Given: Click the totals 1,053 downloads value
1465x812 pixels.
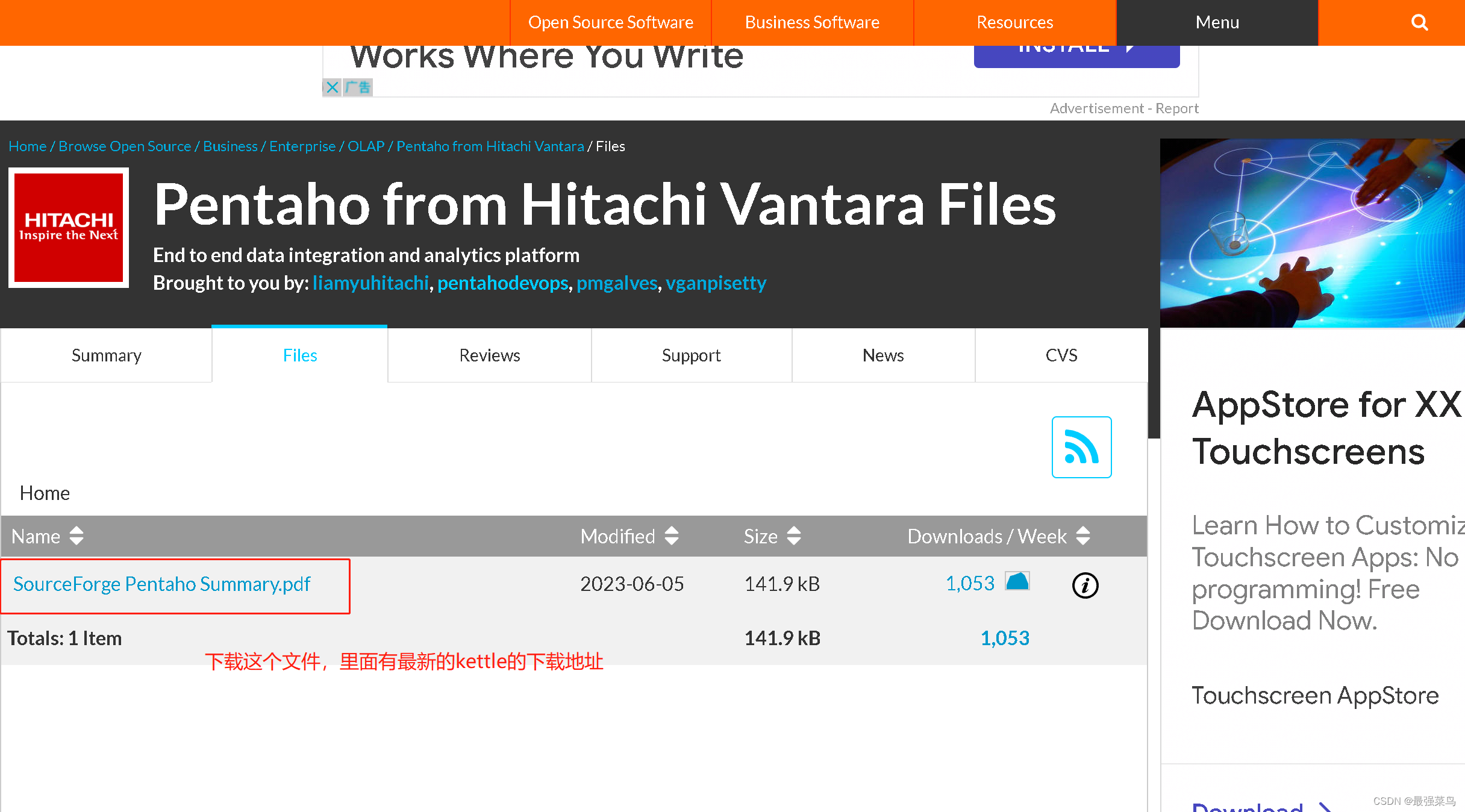Looking at the screenshot, I should [1005, 639].
